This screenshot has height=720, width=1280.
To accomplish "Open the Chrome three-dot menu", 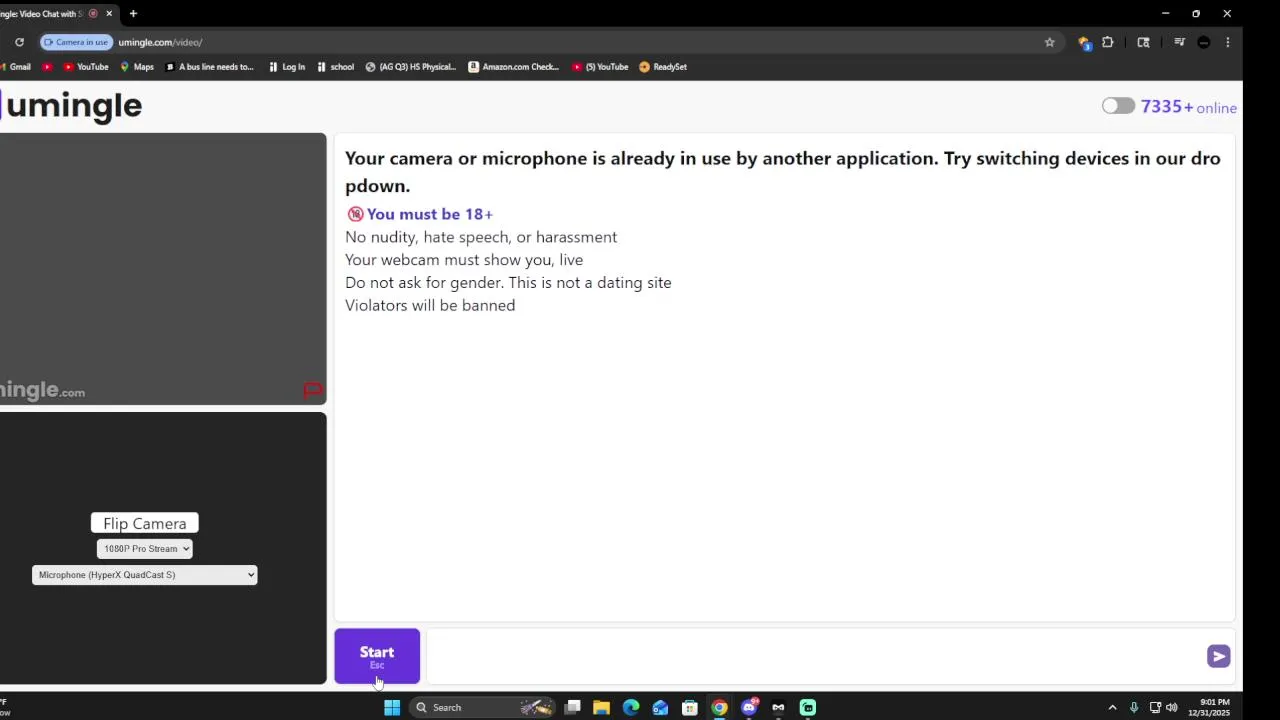I will point(1227,42).
